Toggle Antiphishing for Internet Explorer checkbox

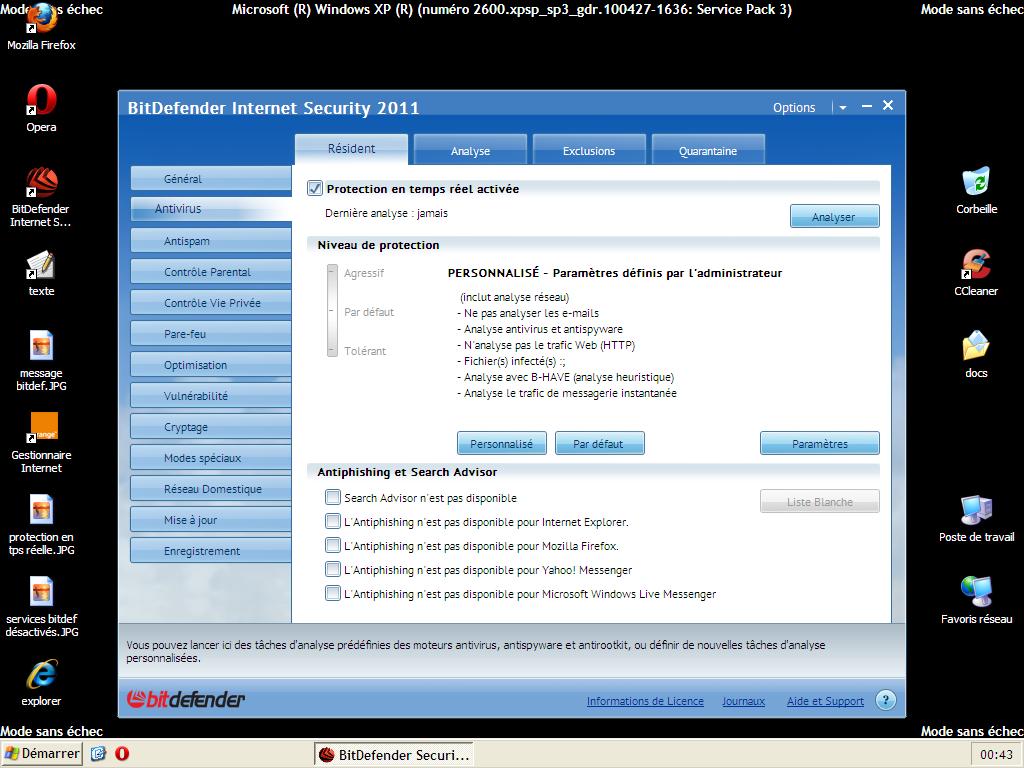(333, 522)
